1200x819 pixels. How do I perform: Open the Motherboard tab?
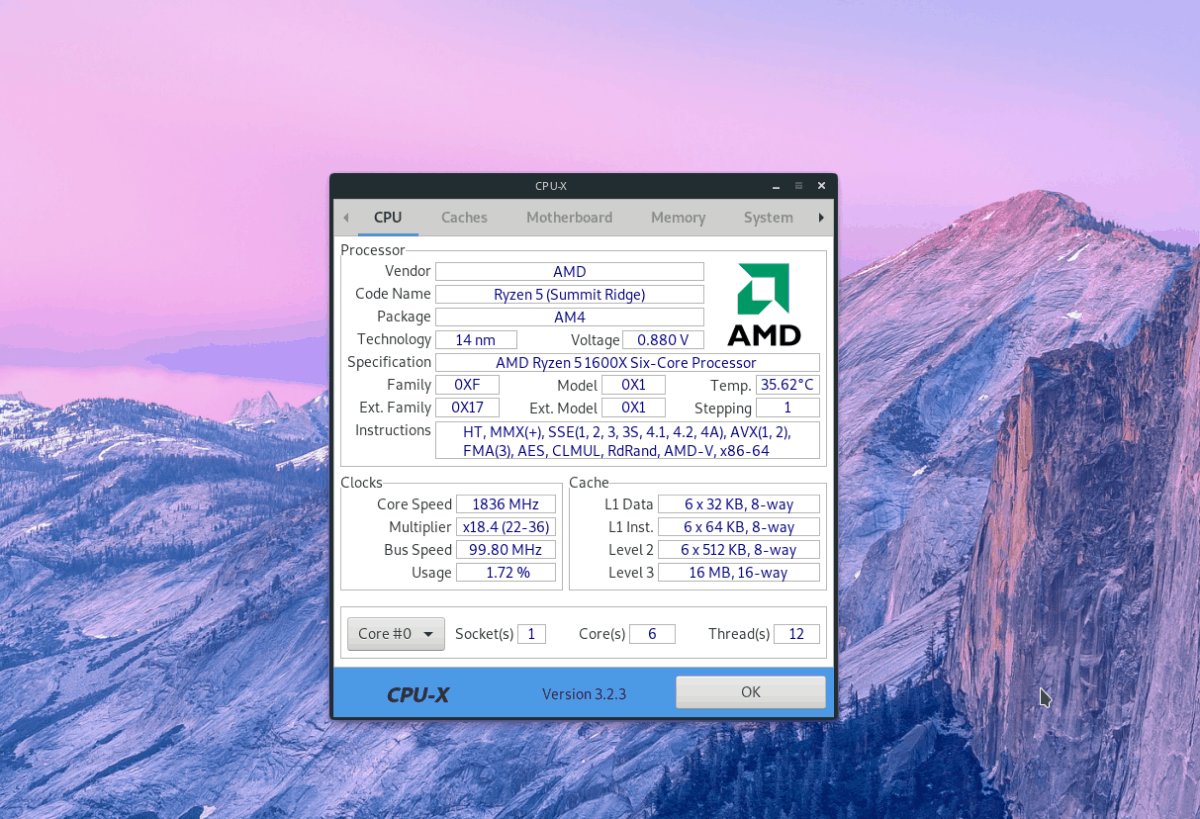569,217
